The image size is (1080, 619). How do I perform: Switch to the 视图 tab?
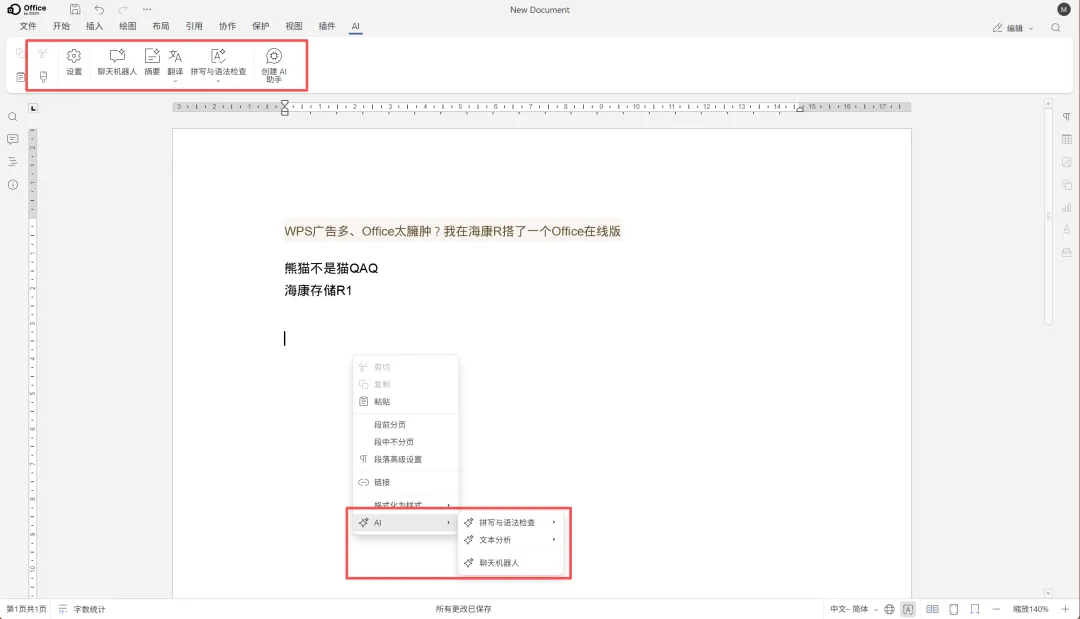pyautogui.click(x=294, y=26)
